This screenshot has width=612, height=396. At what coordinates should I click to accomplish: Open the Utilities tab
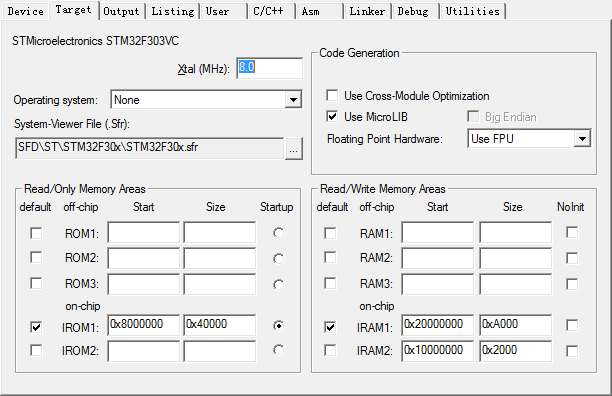(x=472, y=11)
